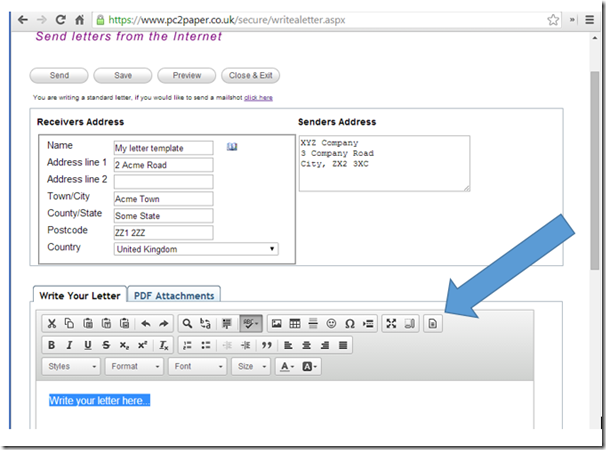This screenshot has width=606, height=450.
Task: Toggle italic formatting
Action: [70, 345]
